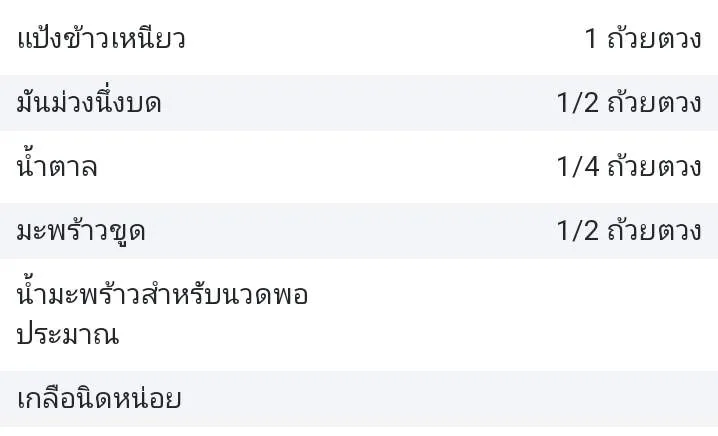Click ถ้วยตวง unit in the มะพร้าวขูด row
This screenshot has width=718, height=436.
[x=655, y=231]
